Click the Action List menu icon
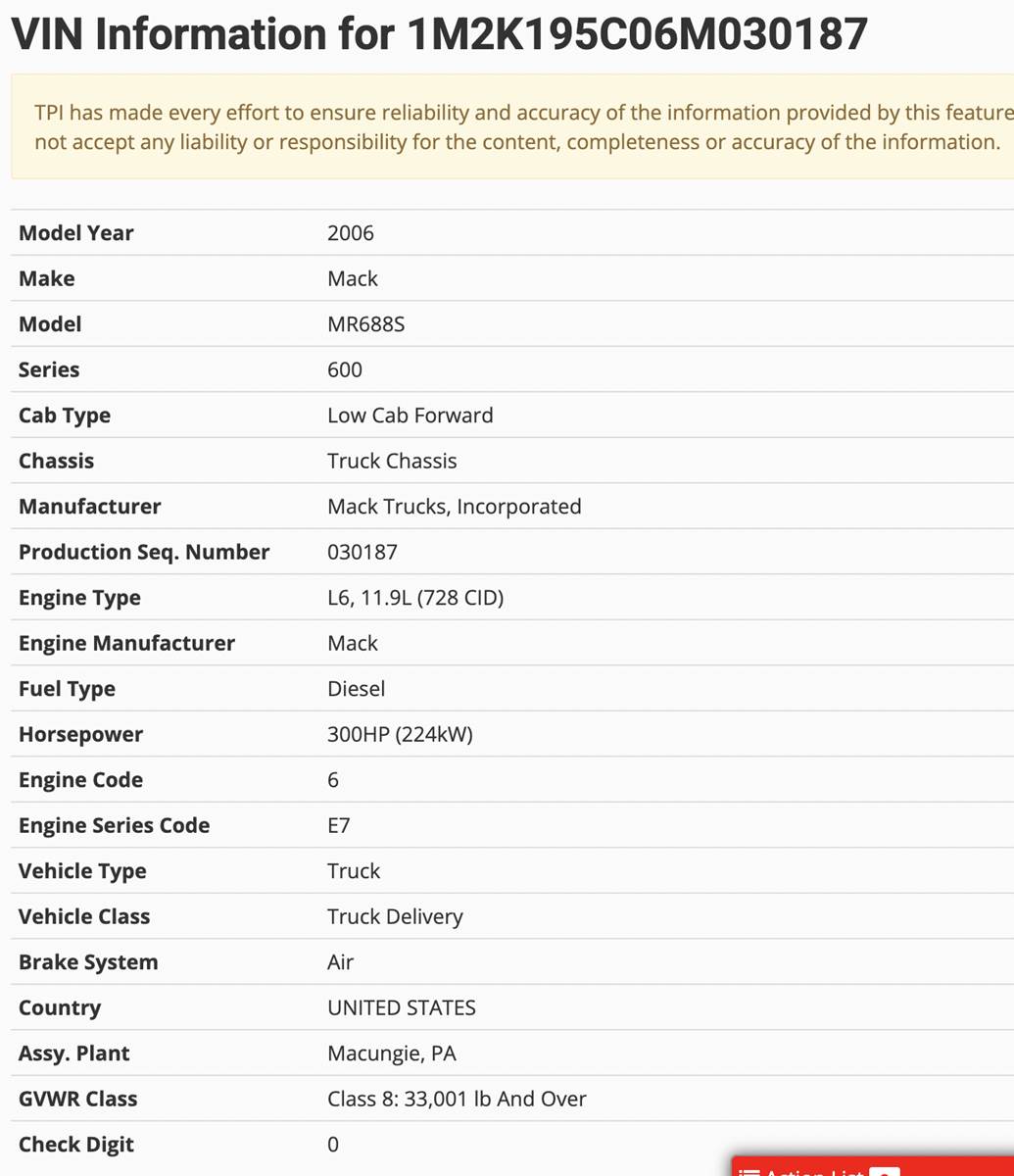This screenshot has height=1176, width=1014. [x=749, y=1172]
